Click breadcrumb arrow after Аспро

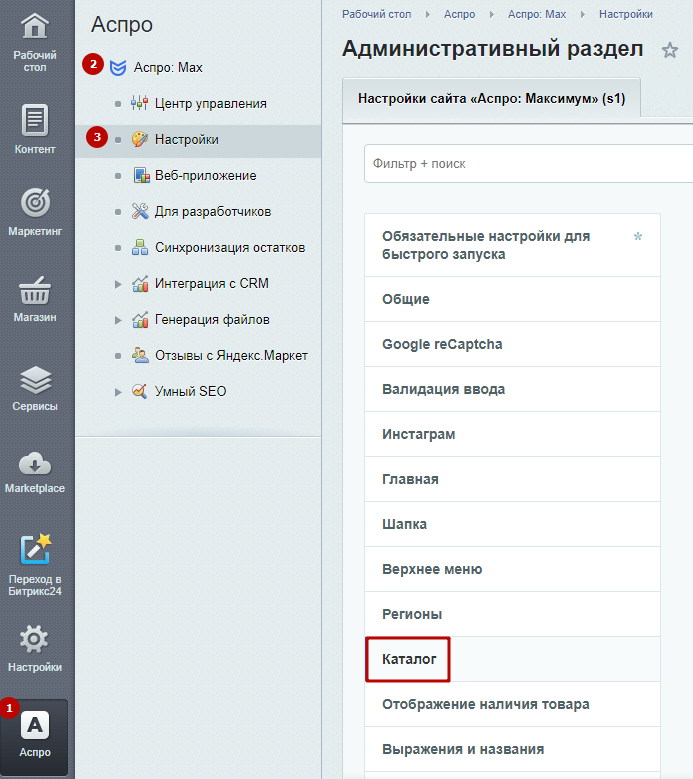click(x=492, y=14)
